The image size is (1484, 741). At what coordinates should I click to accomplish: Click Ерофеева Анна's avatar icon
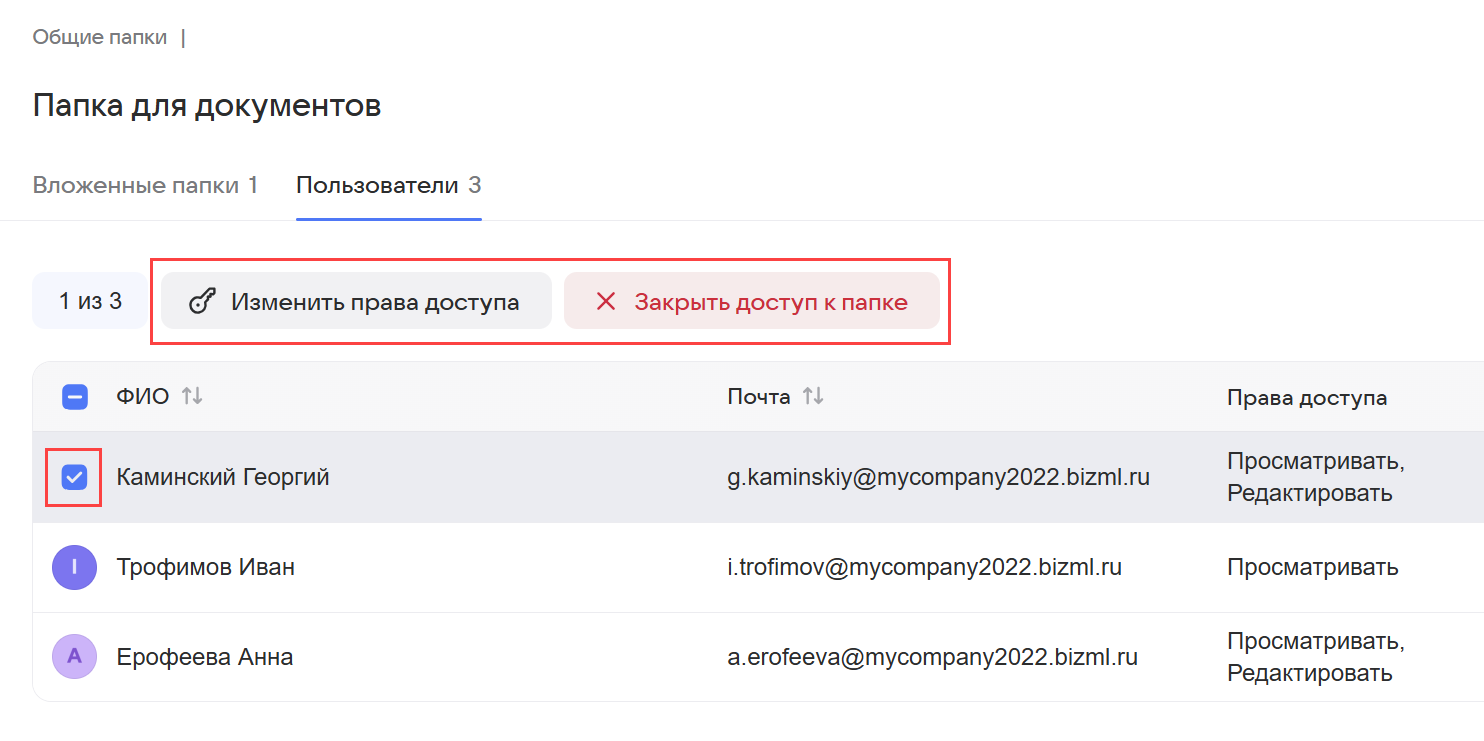pos(75,657)
